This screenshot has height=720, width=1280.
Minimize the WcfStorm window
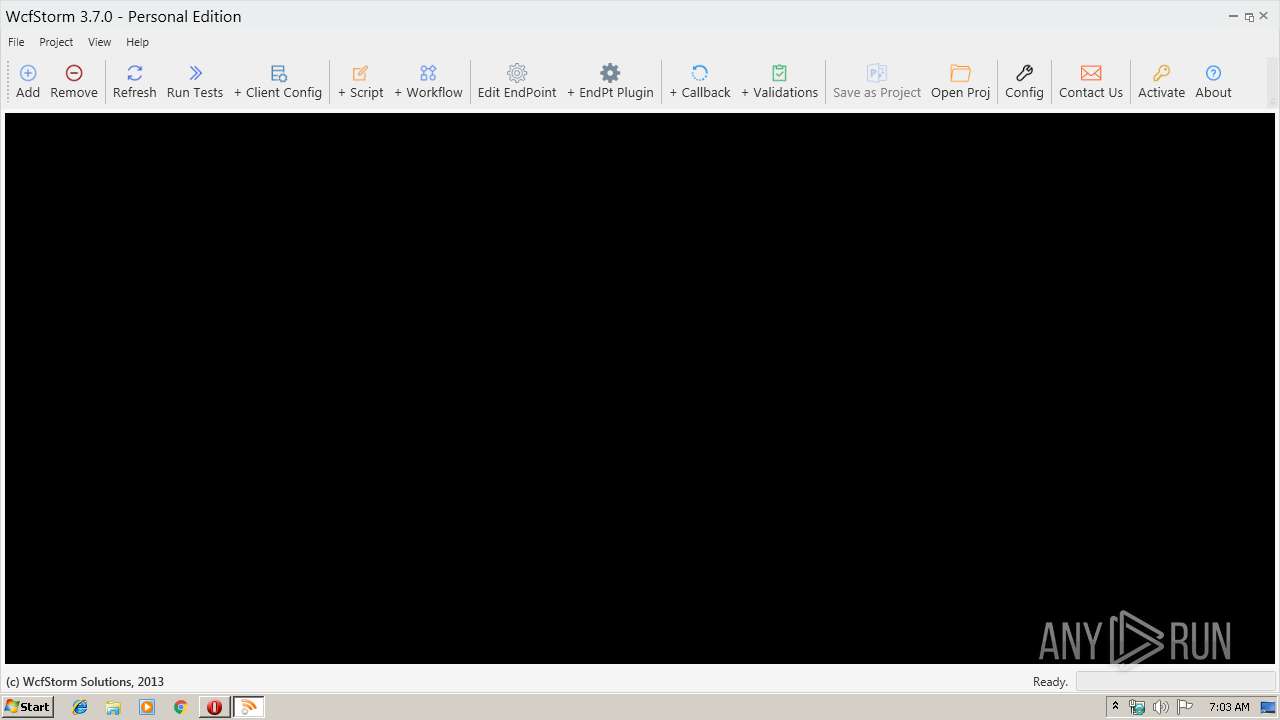[x=1233, y=16]
